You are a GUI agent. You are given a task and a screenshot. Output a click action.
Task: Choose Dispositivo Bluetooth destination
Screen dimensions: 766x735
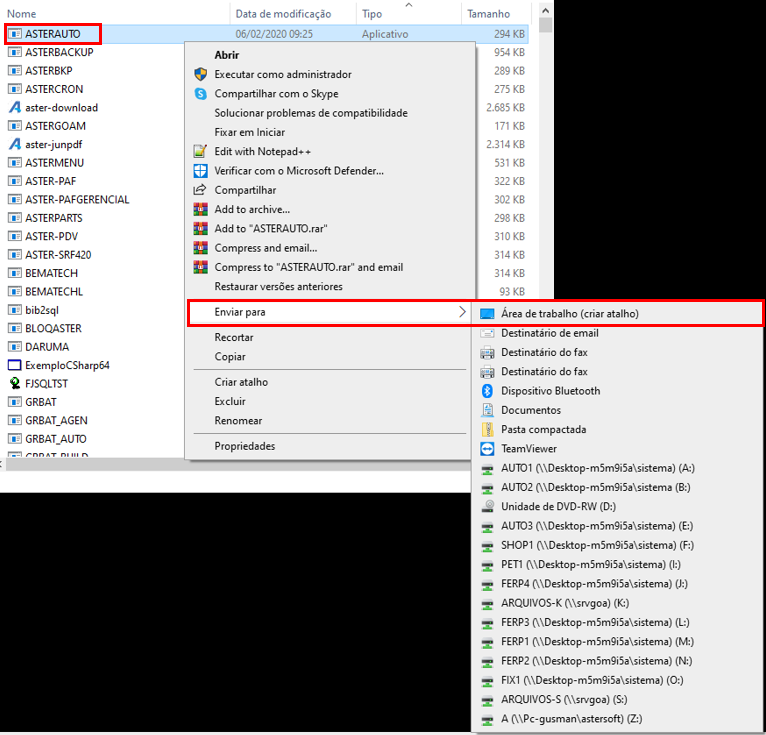[617, 391]
